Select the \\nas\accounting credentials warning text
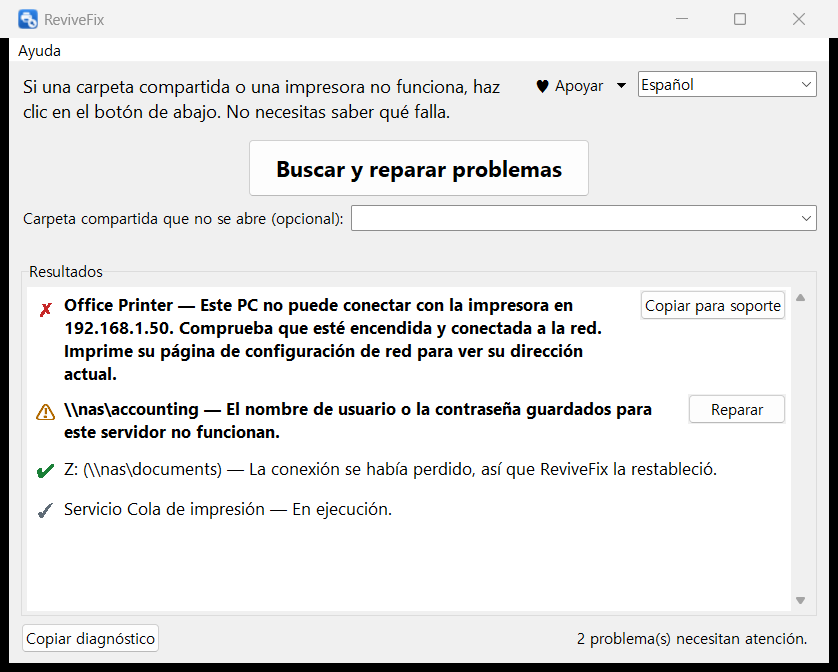838x672 pixels. point(358,420)
